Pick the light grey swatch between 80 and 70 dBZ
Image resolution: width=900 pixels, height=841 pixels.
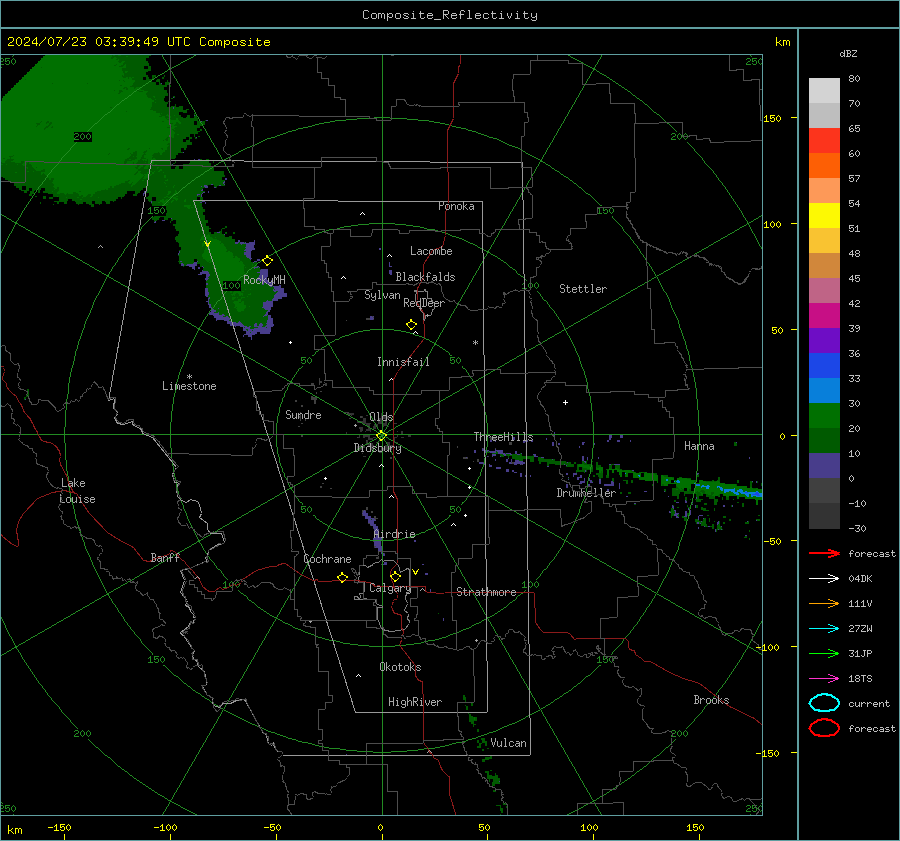[x=824, y=90]
